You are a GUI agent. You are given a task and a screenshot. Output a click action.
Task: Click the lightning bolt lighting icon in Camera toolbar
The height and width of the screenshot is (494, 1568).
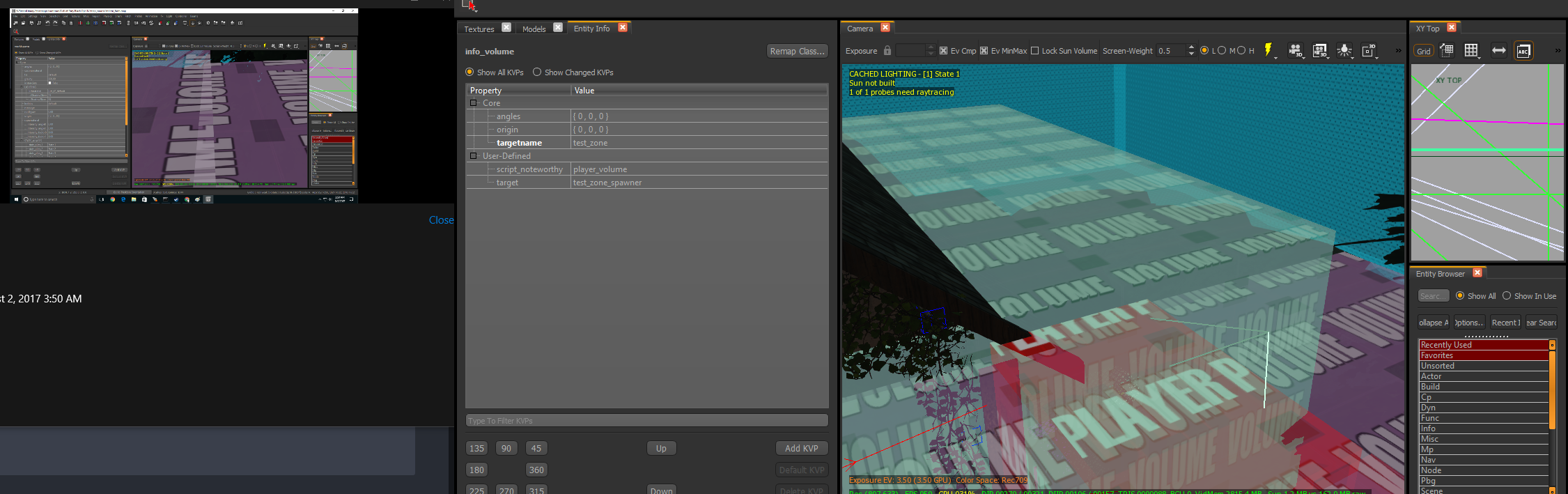(x=1268, y=49)
